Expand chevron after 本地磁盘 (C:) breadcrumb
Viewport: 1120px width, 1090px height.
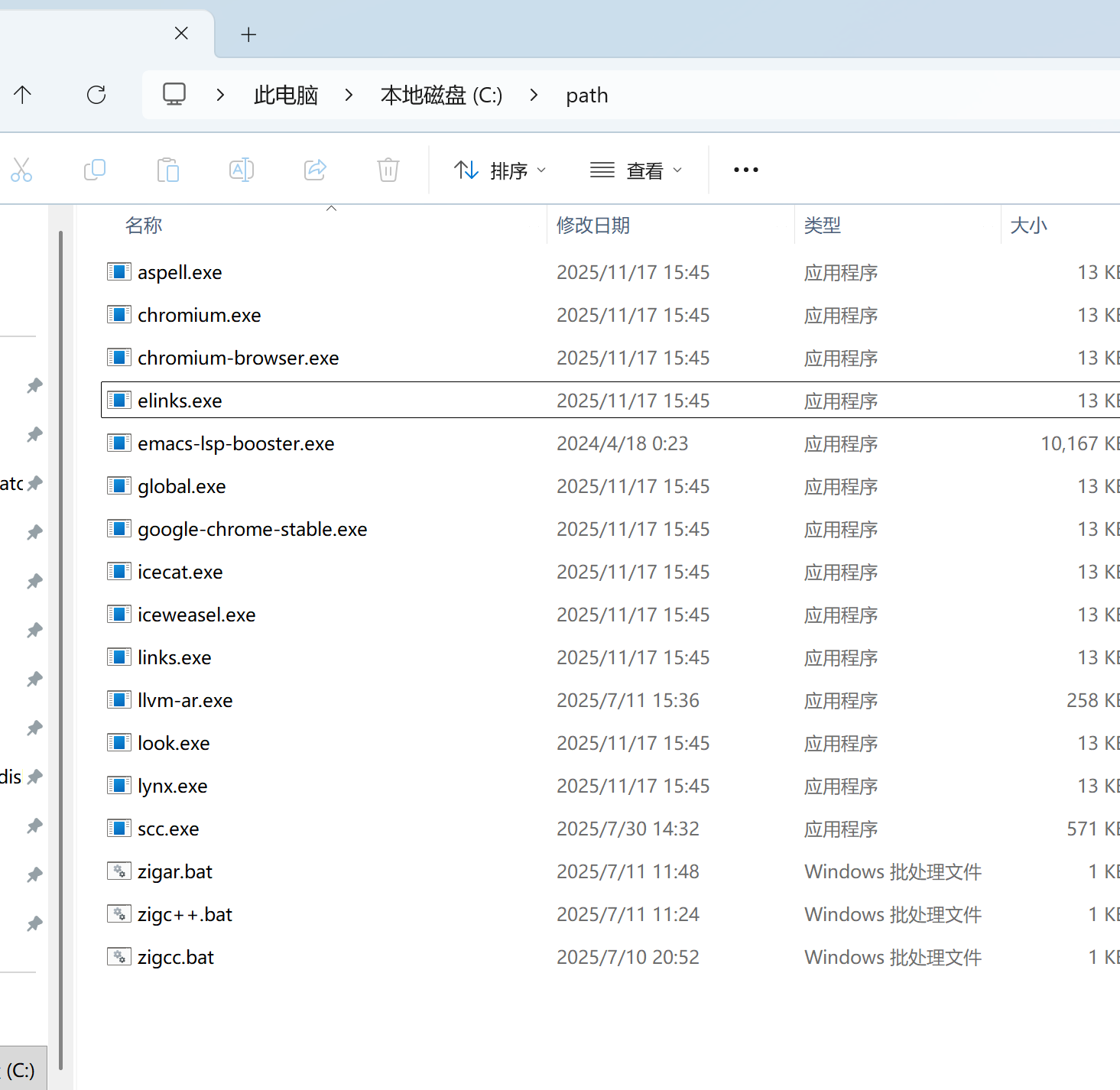(x=534, y=95)
